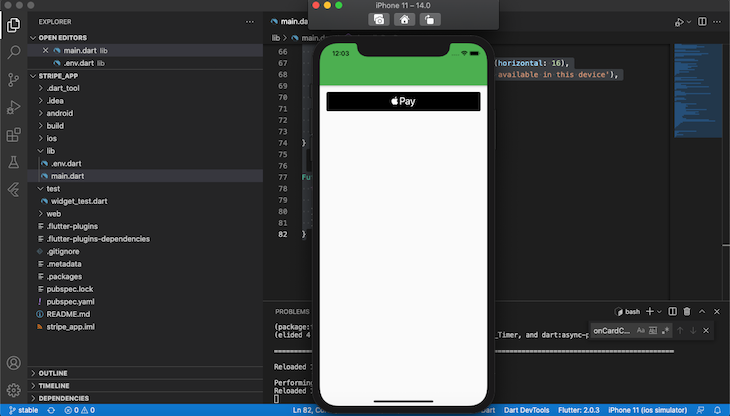730x416 pixels.
Task: Open Dart DevTools from status bar
Action: (526, 410)
